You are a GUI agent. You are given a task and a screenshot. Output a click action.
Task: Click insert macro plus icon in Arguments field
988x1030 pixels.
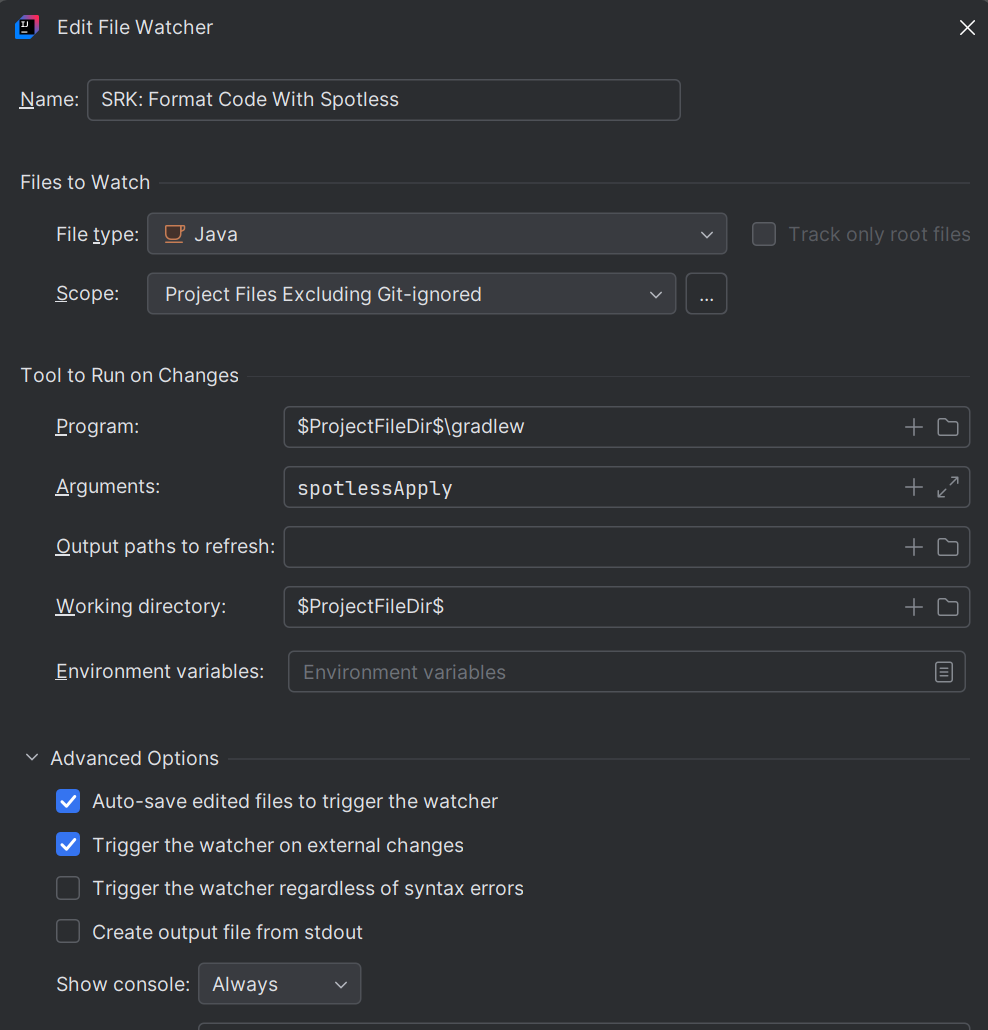pos(913,487)
